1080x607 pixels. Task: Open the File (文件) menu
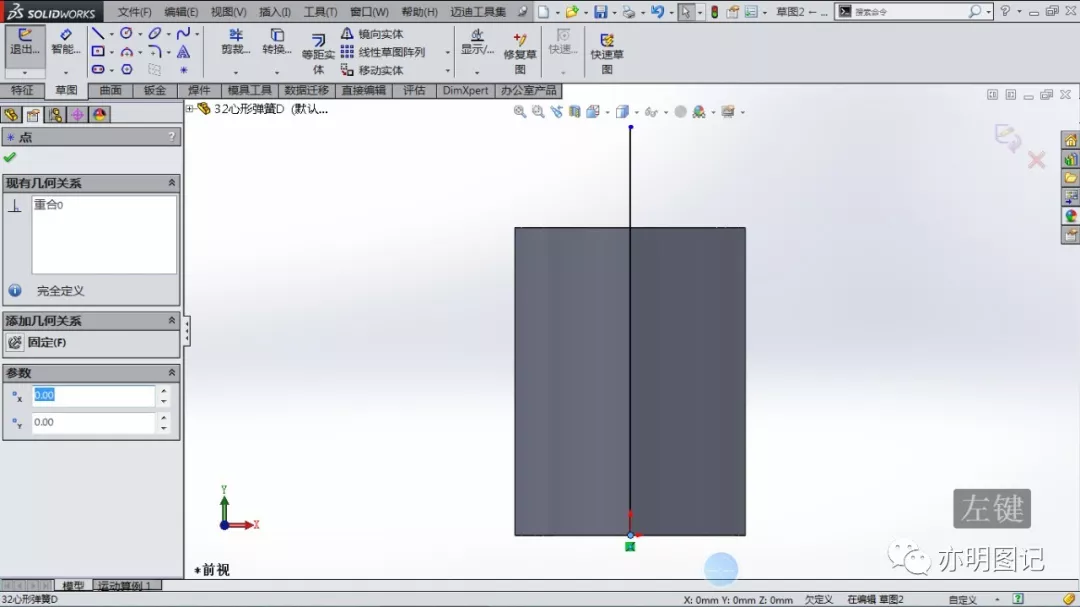pos(134,12)
